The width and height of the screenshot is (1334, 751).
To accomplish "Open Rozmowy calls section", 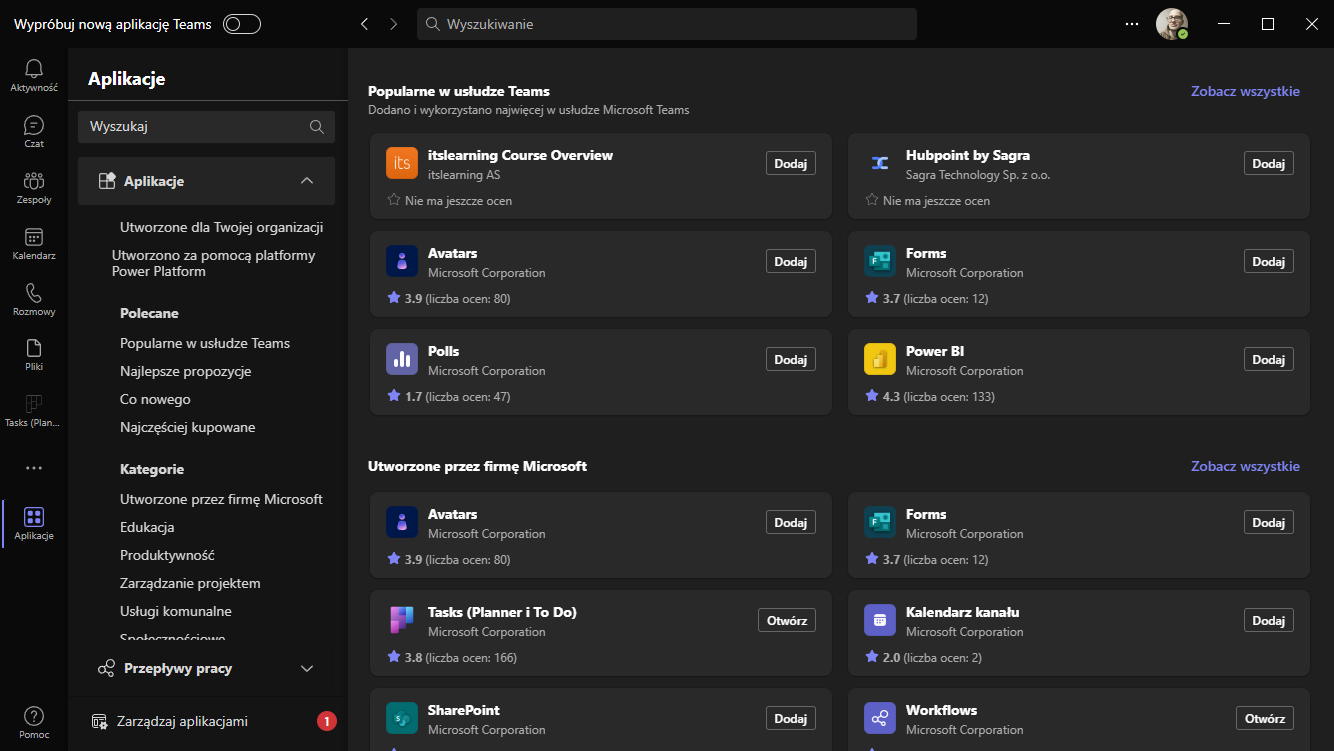I will coord(34,299).
